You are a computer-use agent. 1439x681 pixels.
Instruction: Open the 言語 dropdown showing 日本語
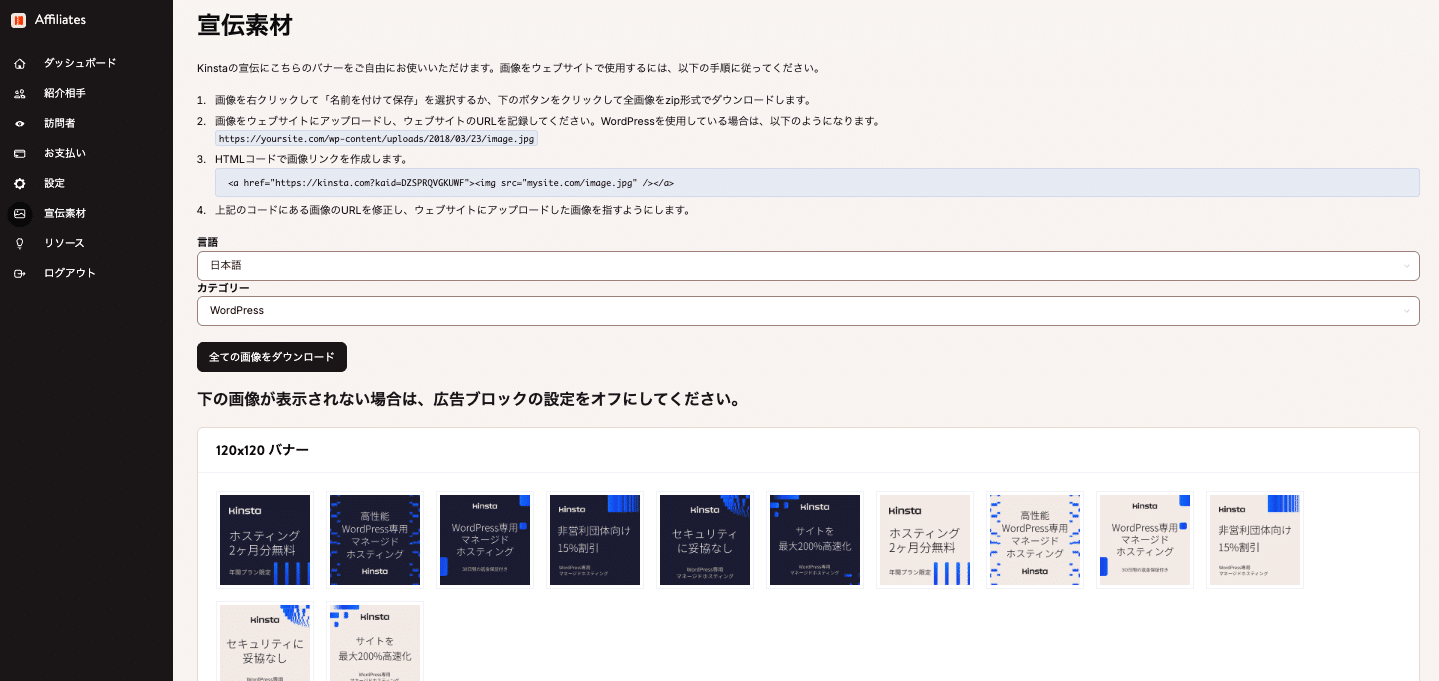808,266
